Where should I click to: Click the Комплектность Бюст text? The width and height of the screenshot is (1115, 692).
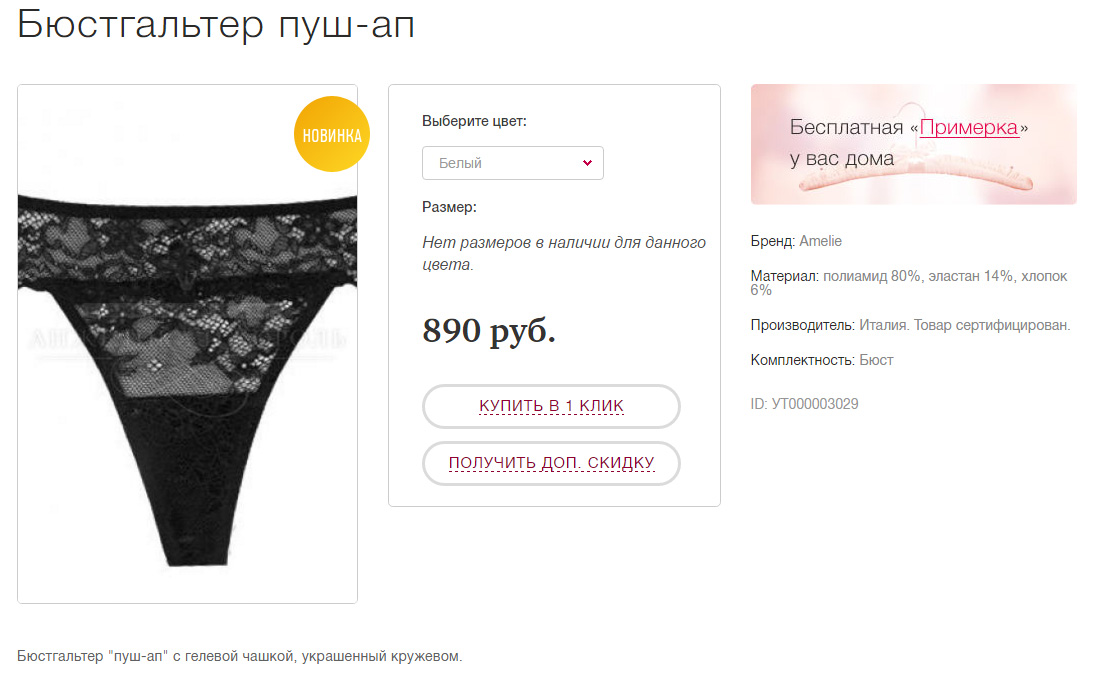click(x=821, y=360)
